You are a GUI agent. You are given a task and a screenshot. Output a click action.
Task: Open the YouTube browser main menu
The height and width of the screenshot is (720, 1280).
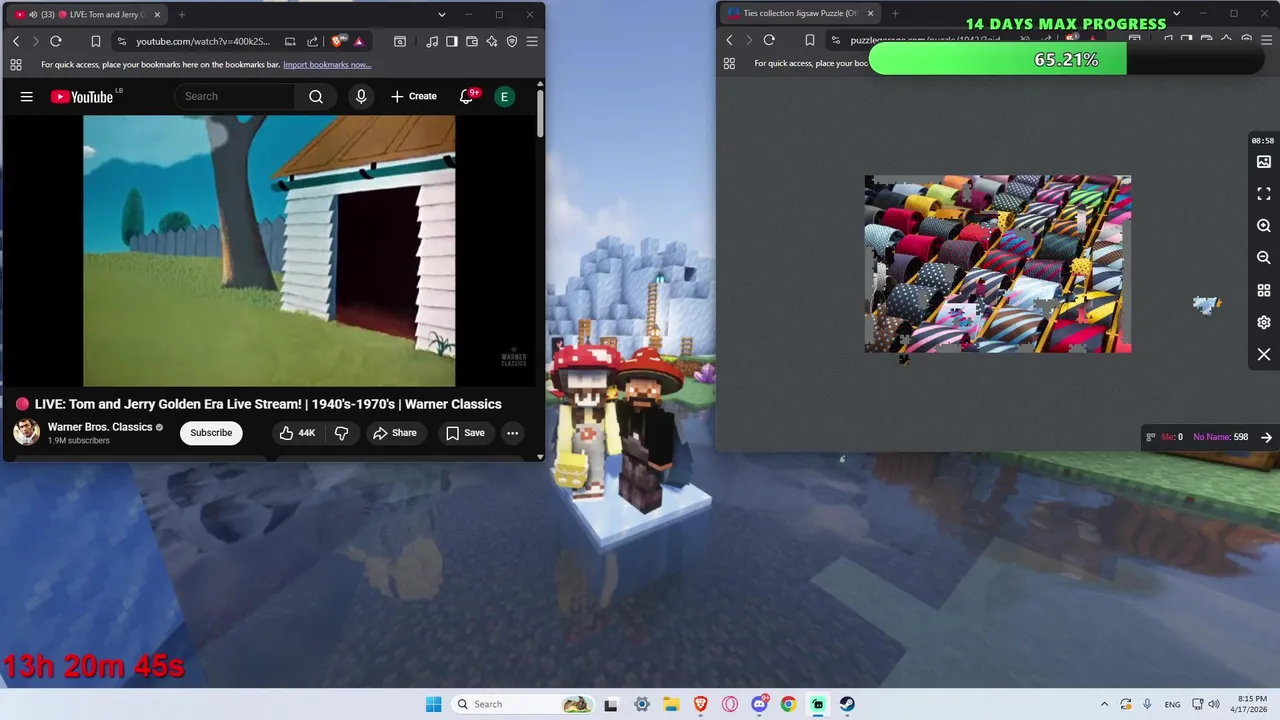[x=532, y=41]
